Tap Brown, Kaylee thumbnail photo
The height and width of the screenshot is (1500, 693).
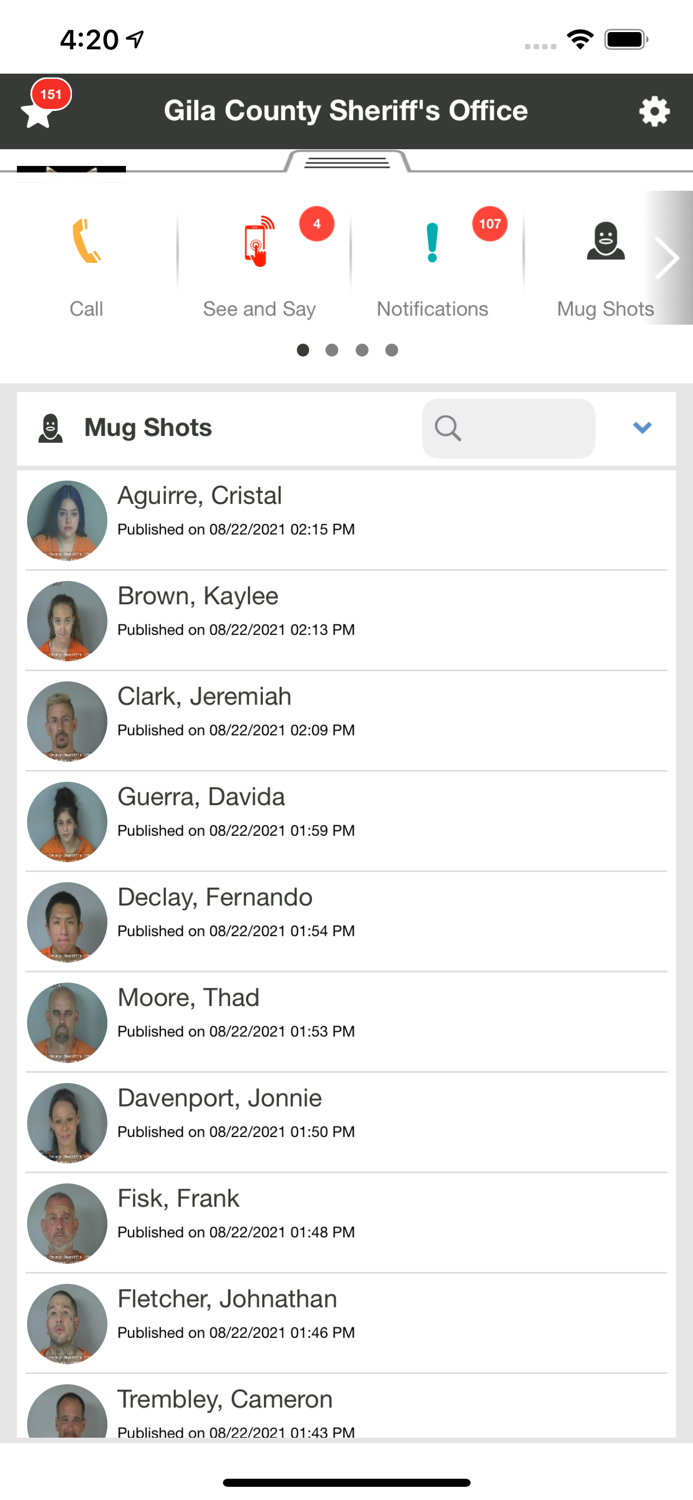coord(67,621)
